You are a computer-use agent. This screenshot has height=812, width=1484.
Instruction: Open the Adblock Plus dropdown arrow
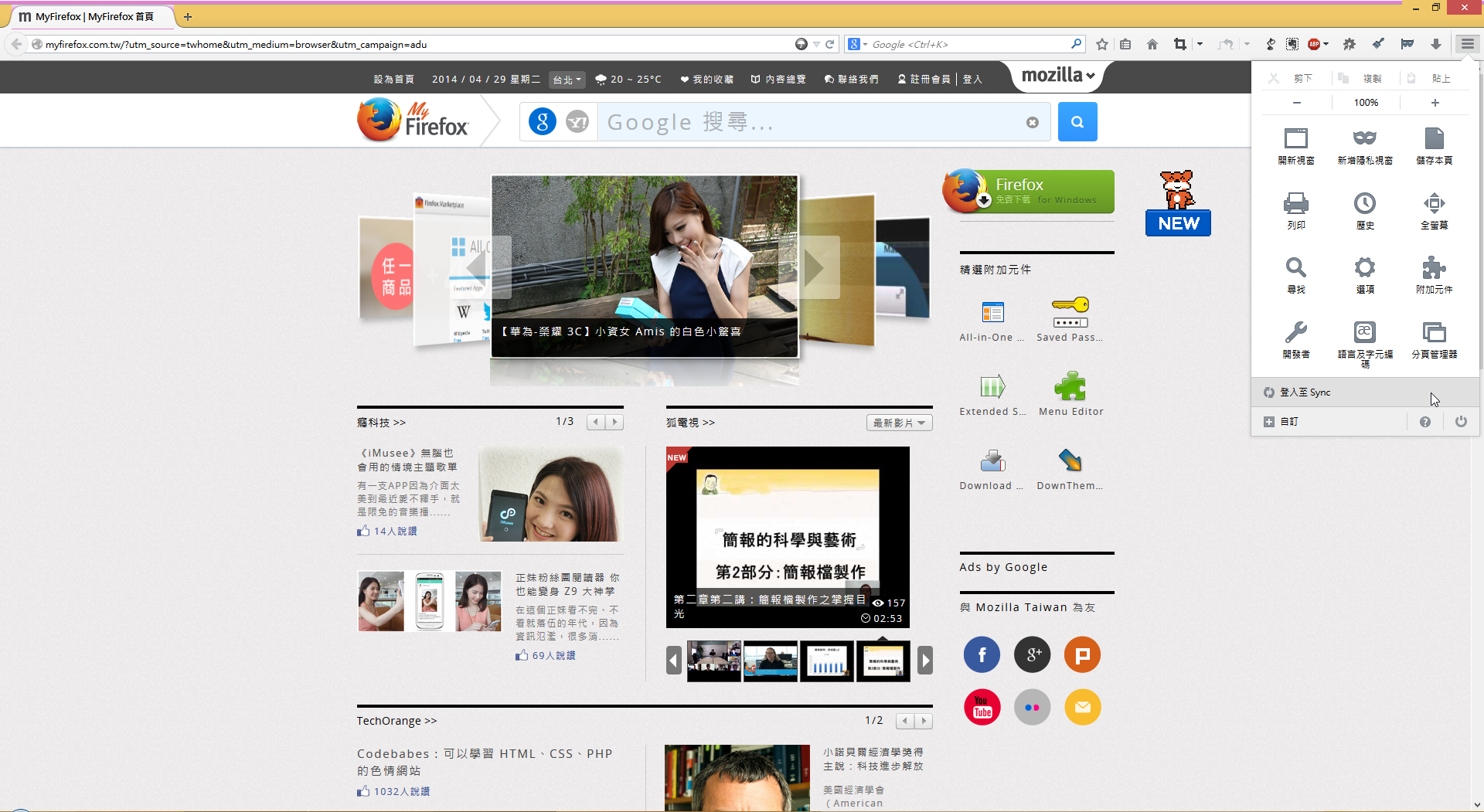pos(1326,44)
